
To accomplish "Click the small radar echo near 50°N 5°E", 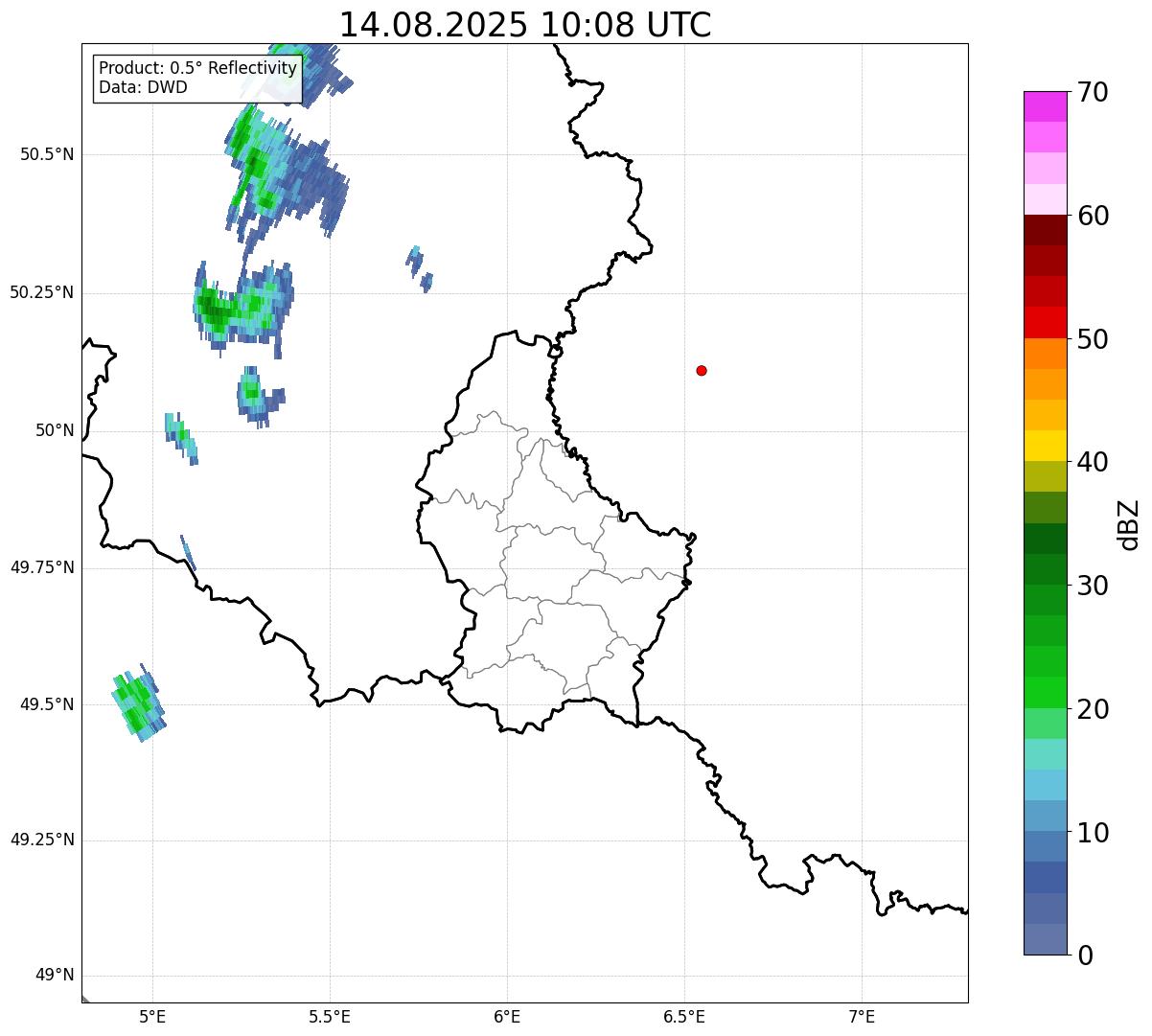I will (180, 437).
